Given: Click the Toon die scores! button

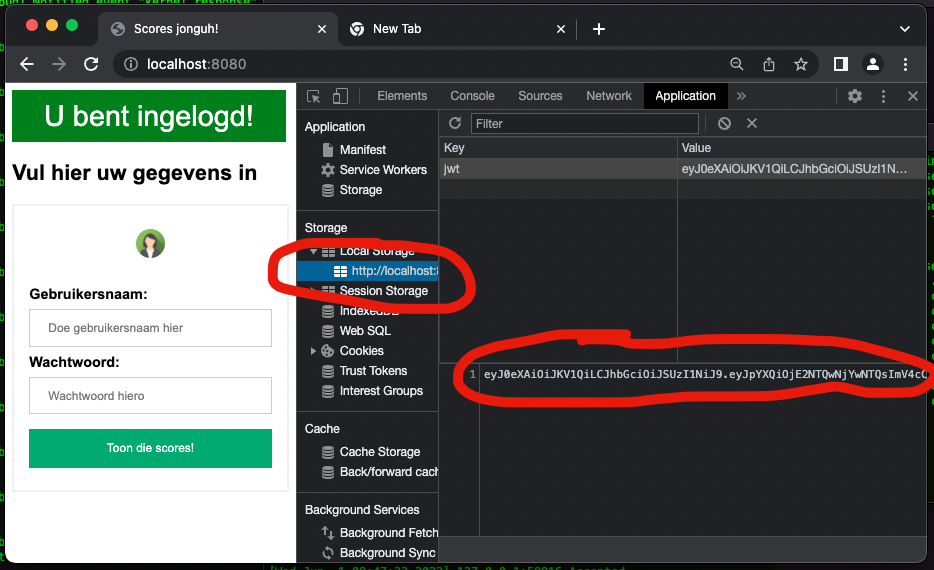Looking at the screenshot, I should (x=150, y=448).
